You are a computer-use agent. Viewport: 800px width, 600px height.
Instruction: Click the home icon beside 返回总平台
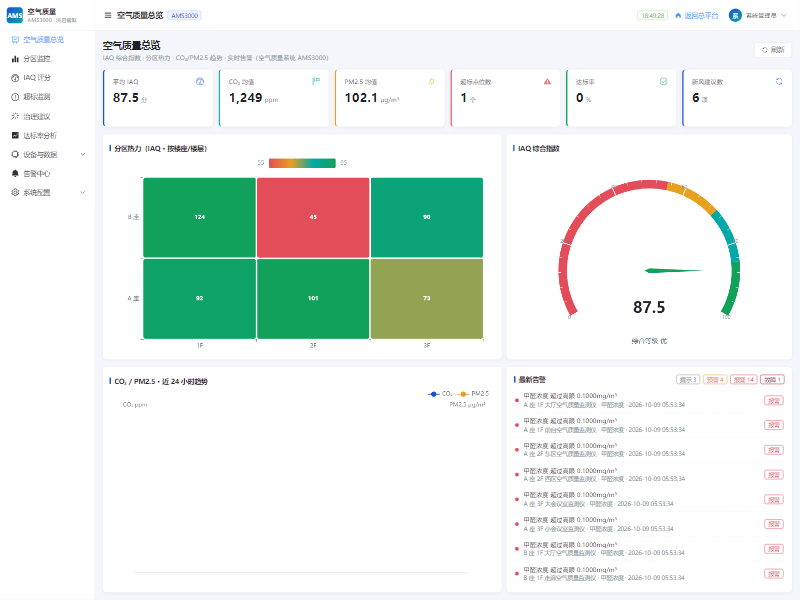click(678, 16)
